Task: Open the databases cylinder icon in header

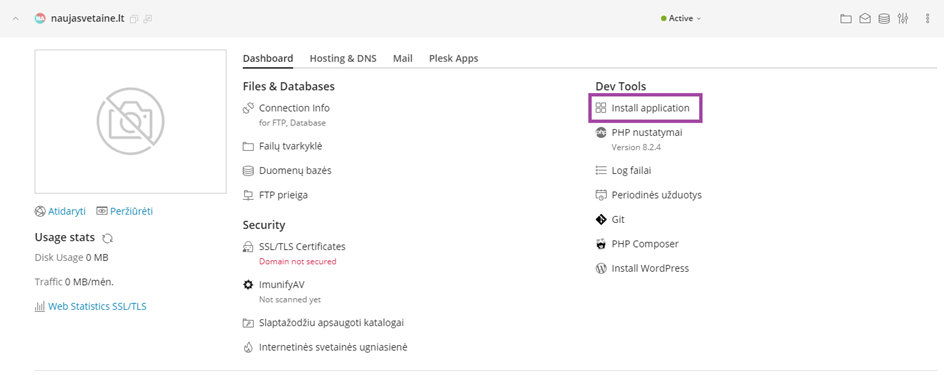Action: 883,19
